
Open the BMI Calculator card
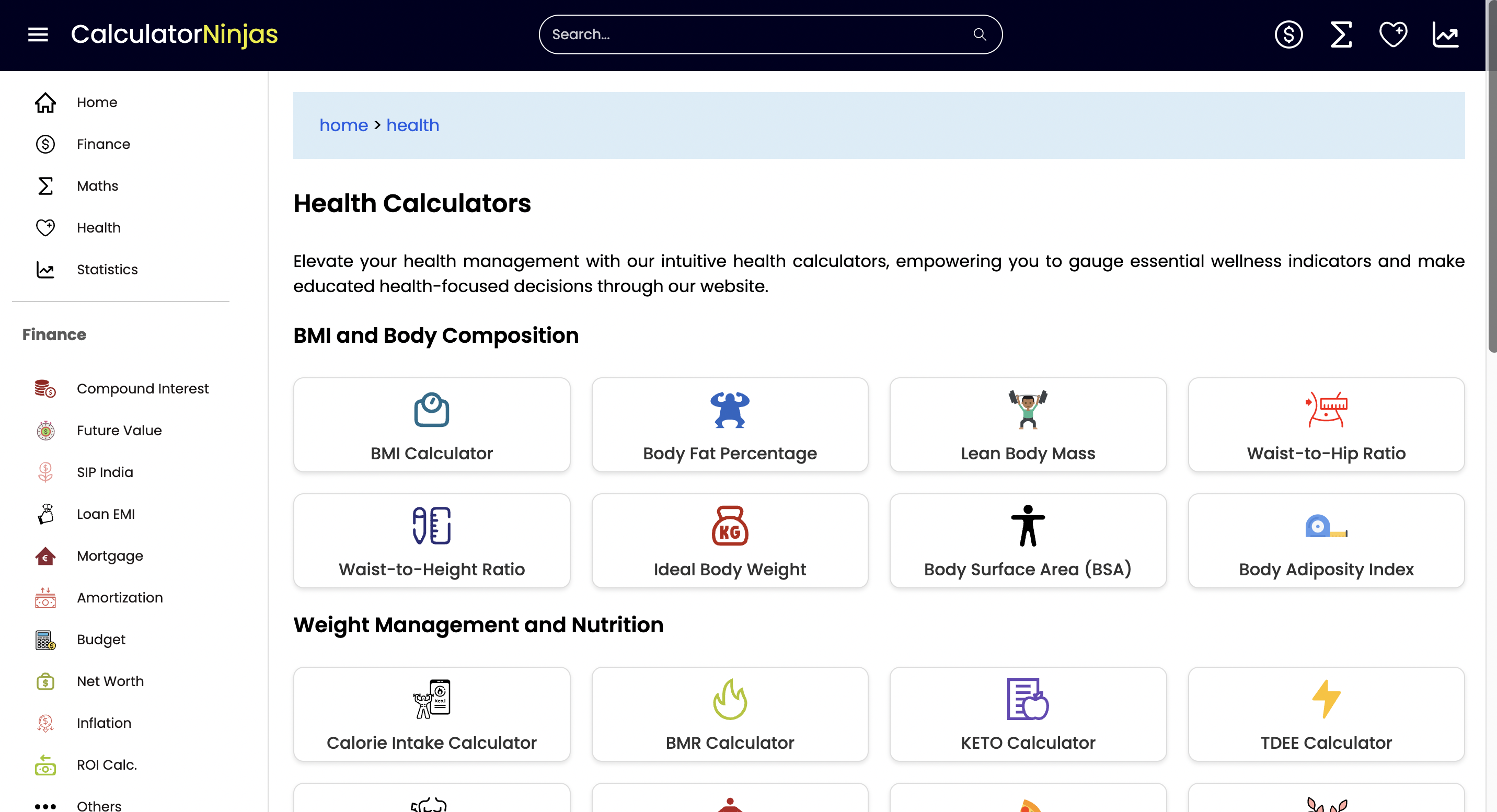point(432,425)
